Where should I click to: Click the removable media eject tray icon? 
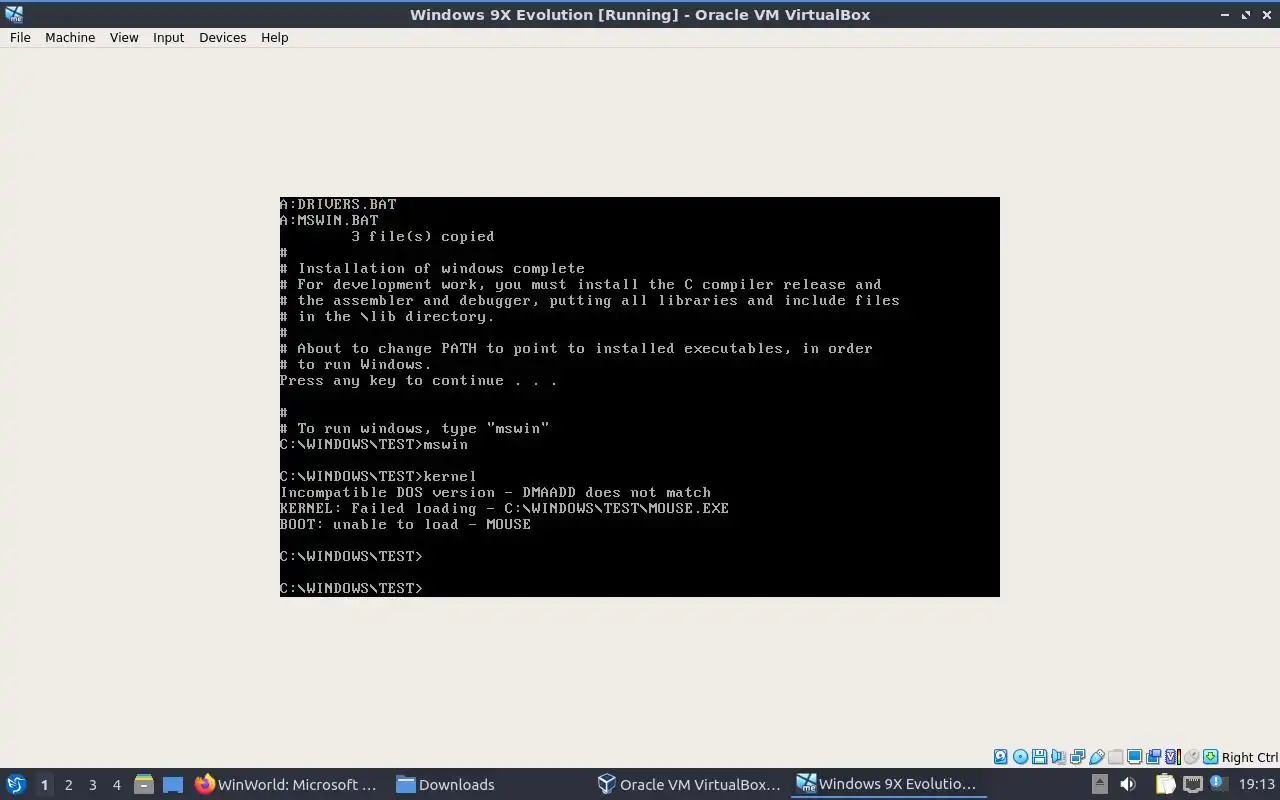[1100, 784]
